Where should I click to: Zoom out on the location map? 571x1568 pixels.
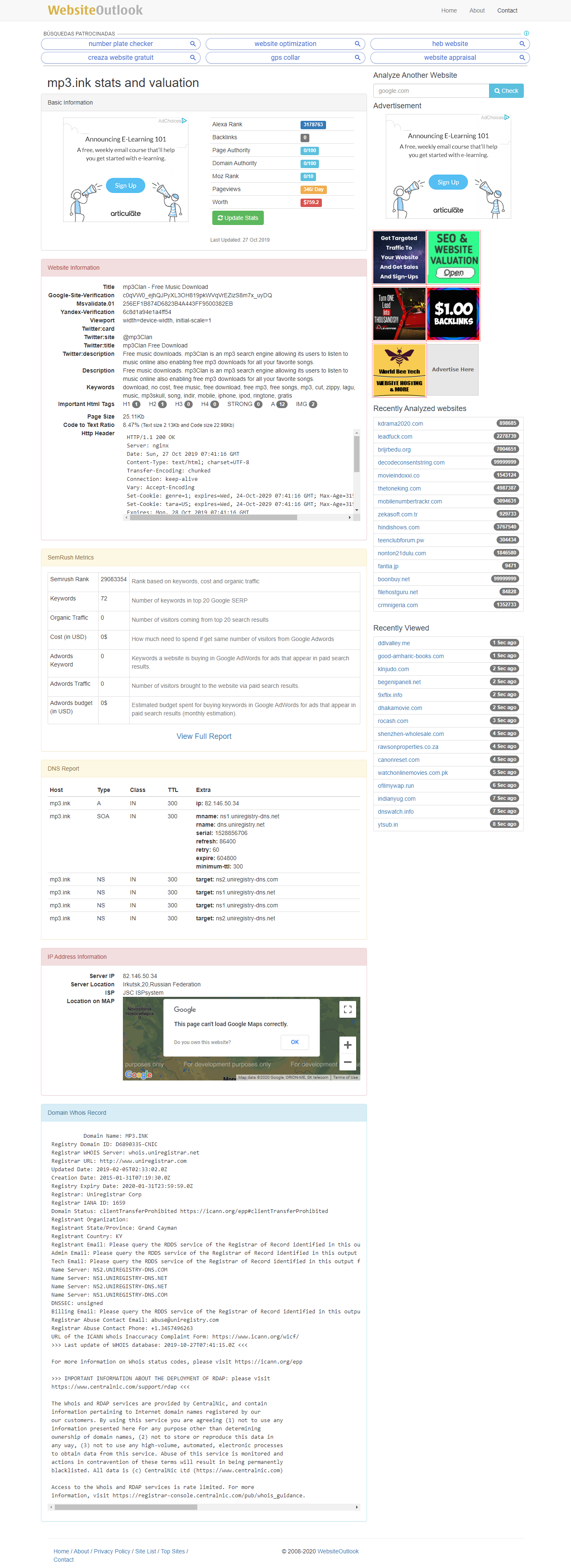pos(348,1062)
